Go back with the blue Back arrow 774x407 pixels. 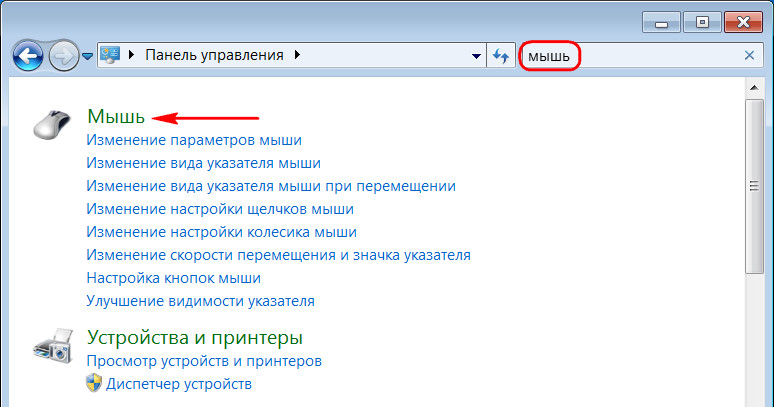click(28, 56)
